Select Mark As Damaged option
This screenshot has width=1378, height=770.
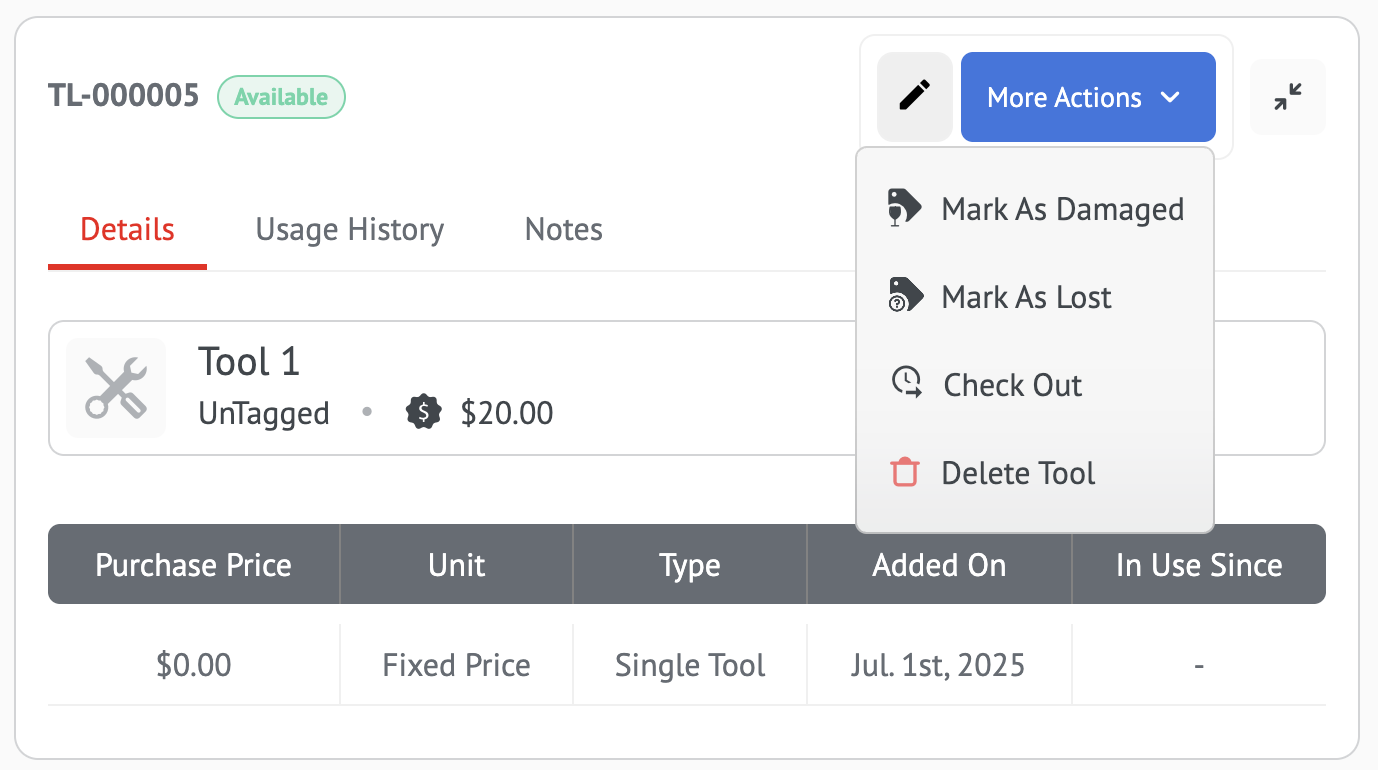pyautogui.click(x=1062, y=209)
